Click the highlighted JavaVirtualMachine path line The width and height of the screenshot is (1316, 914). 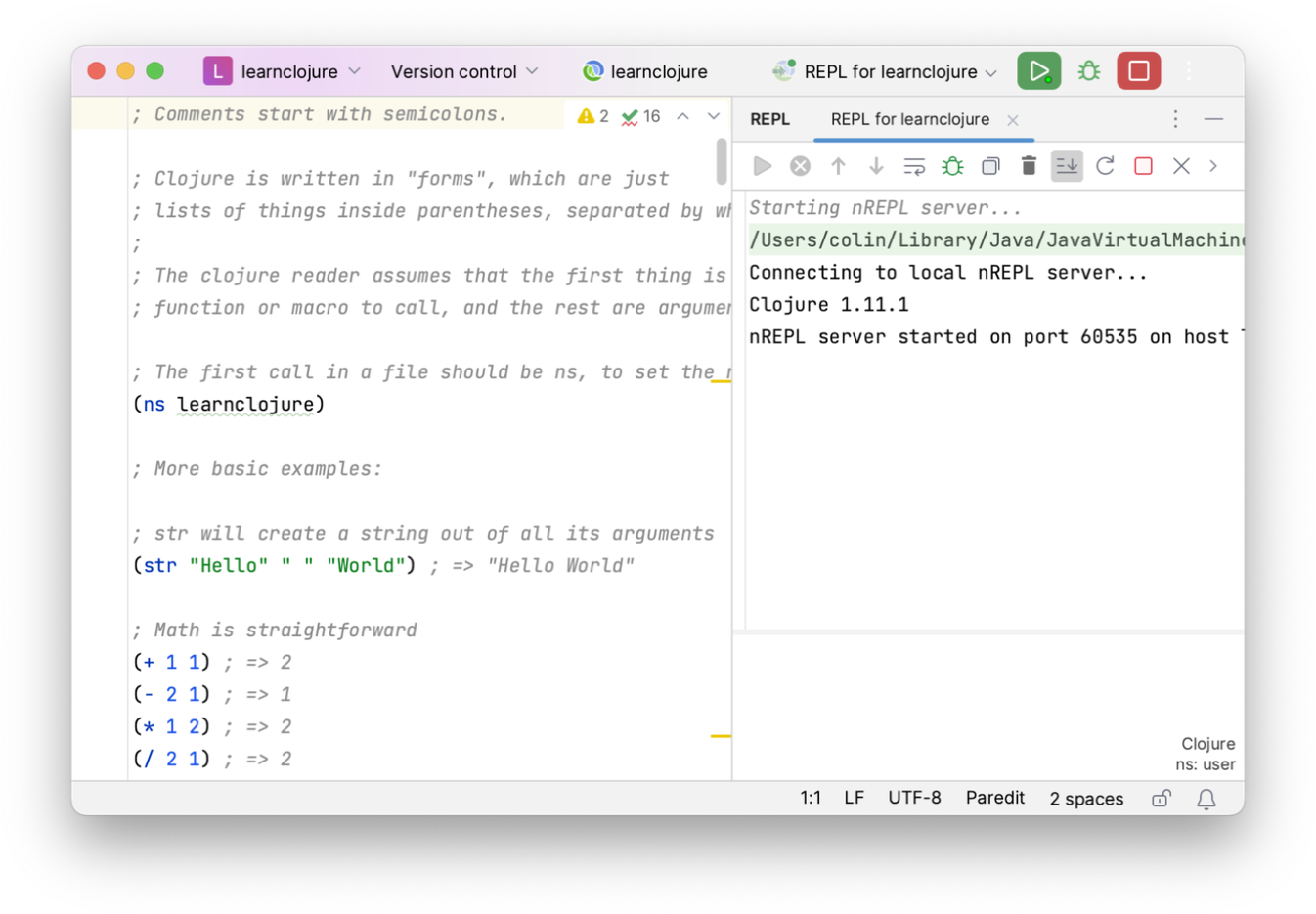tap(996, 239)
